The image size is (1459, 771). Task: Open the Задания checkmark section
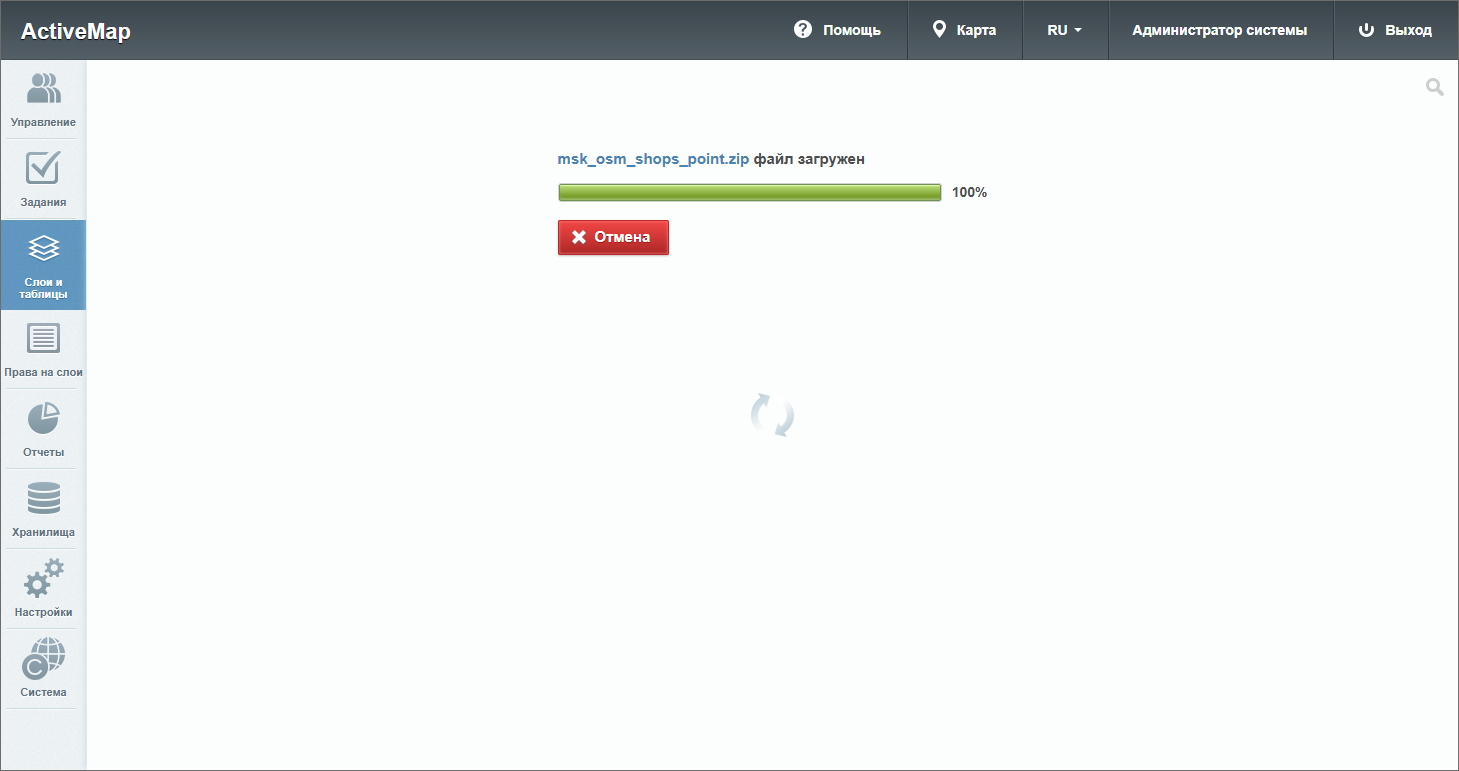point(43,180)
